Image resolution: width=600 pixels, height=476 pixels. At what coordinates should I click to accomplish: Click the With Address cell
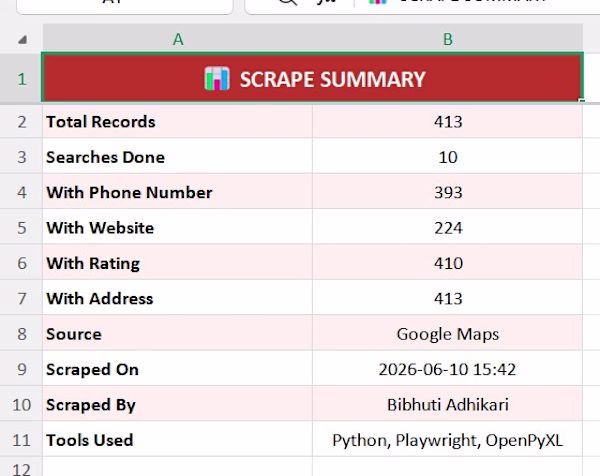pos(178,299)
